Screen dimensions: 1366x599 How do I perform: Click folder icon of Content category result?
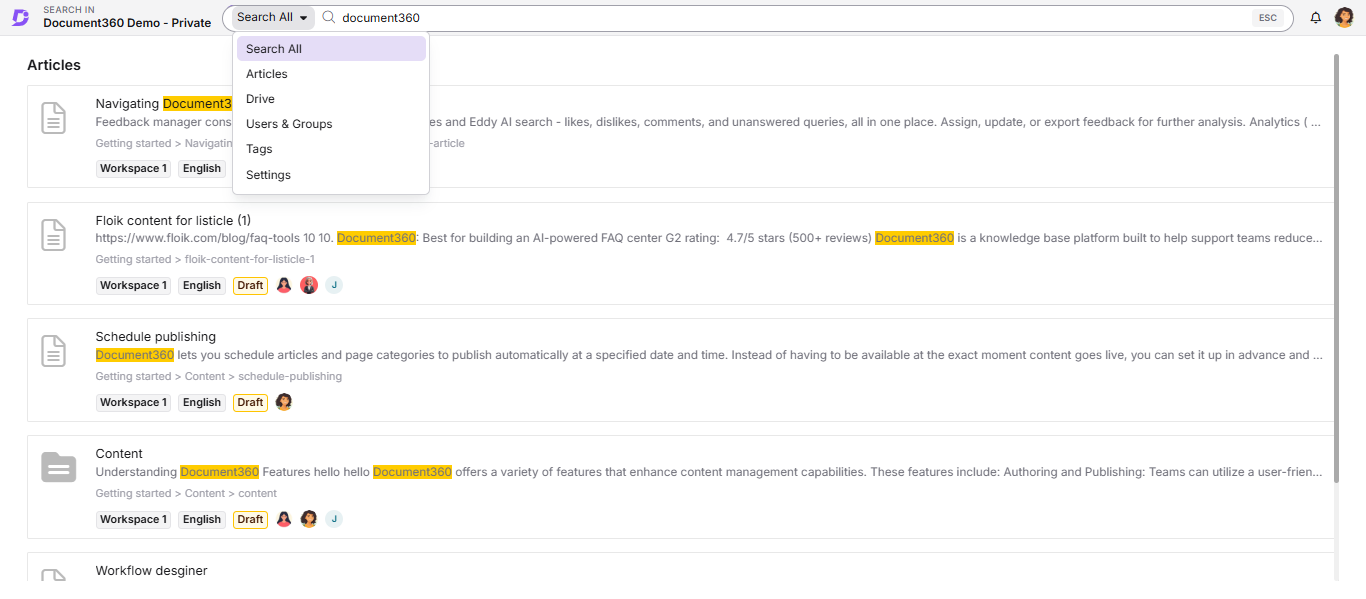58,467
